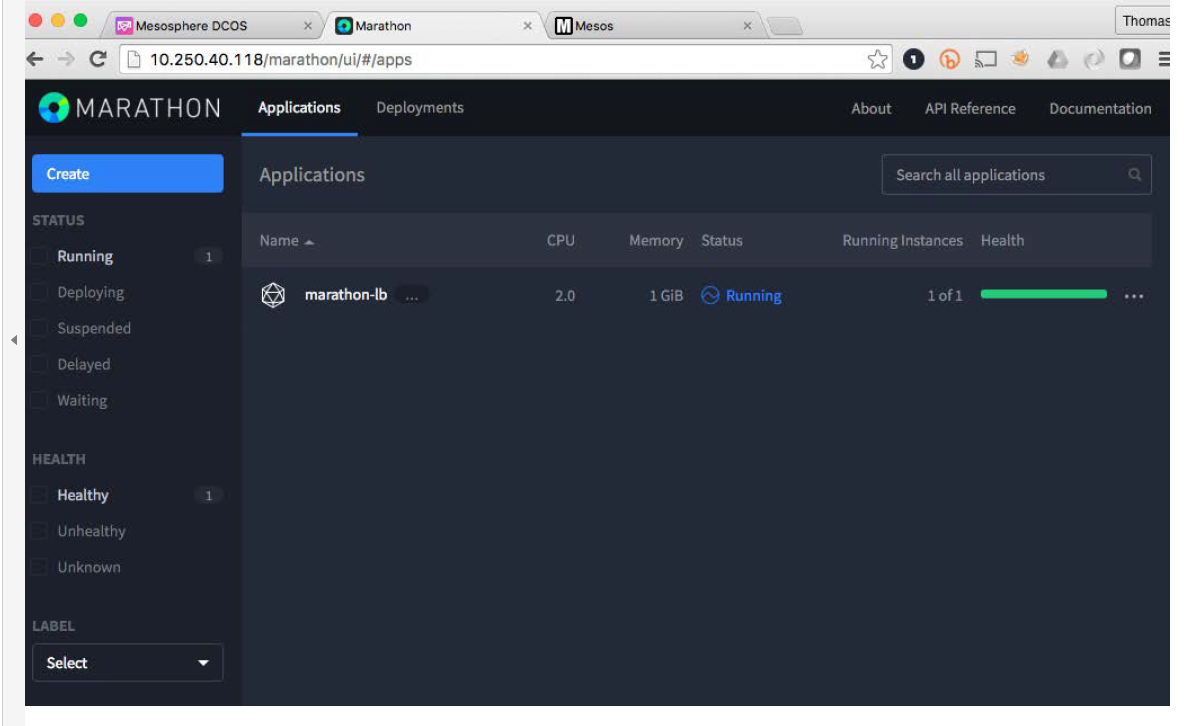Click the collapse arrow at left edge
The height and width of the screenshot is (726, 1194).
[14, 340]
